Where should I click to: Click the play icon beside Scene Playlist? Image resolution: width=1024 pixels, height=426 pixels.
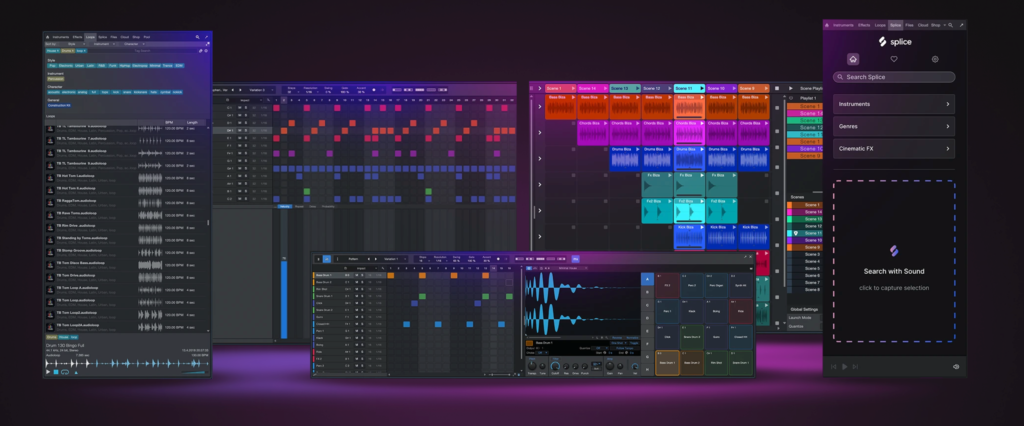pyautogui.click(x=791, y=88)
